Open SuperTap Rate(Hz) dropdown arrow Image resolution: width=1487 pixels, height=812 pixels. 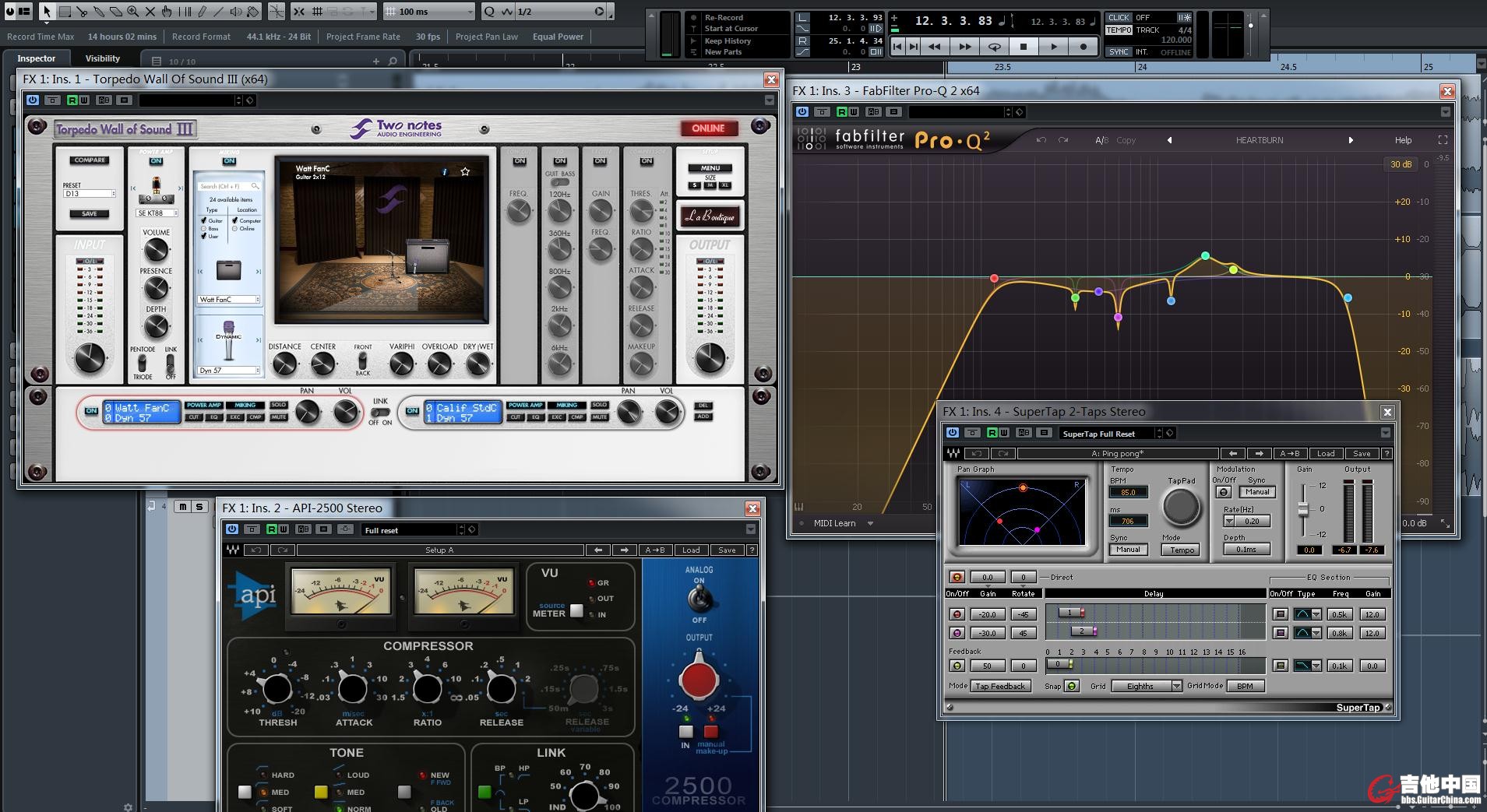(1229, 521)
